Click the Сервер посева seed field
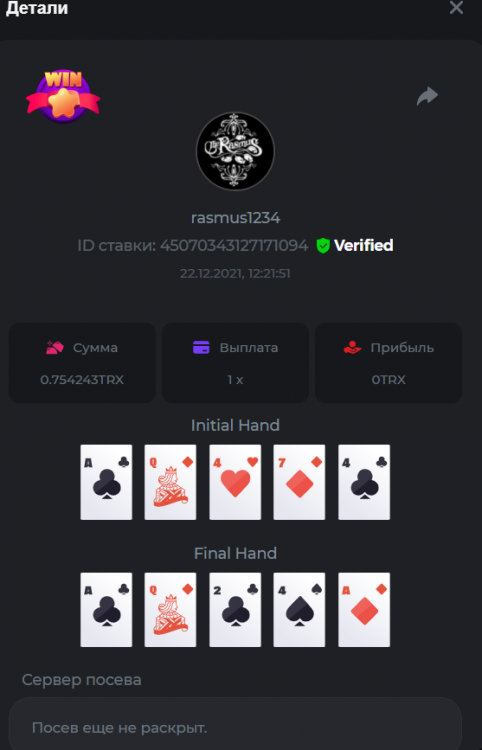The image size is (482, 750). tap(235, 724)
